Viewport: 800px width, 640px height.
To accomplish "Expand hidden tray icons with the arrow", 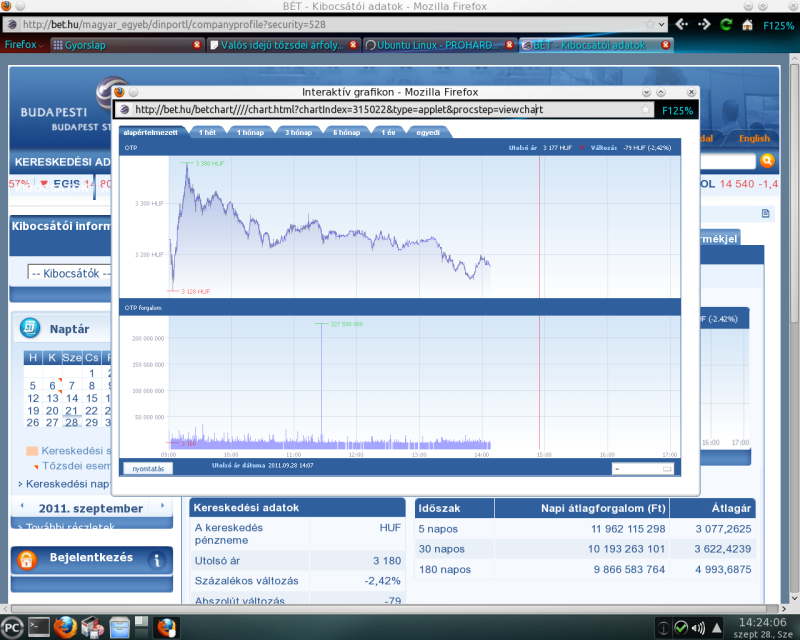I will (717, 628).
